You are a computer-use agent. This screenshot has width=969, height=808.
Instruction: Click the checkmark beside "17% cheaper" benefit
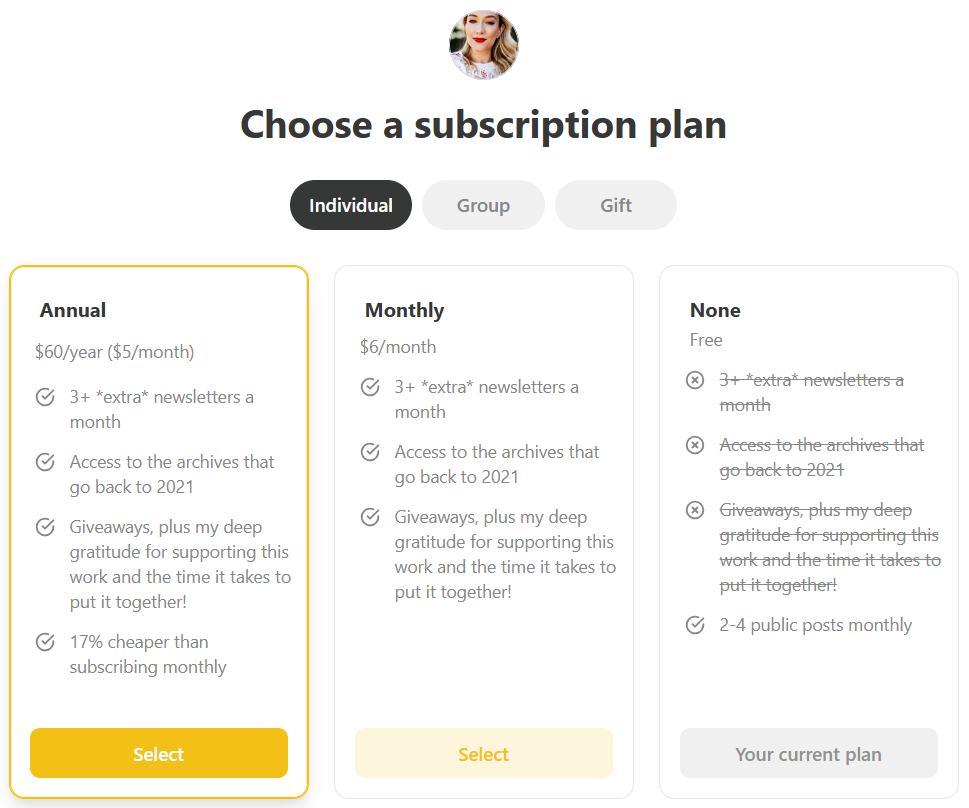click(x=45, y=641)
